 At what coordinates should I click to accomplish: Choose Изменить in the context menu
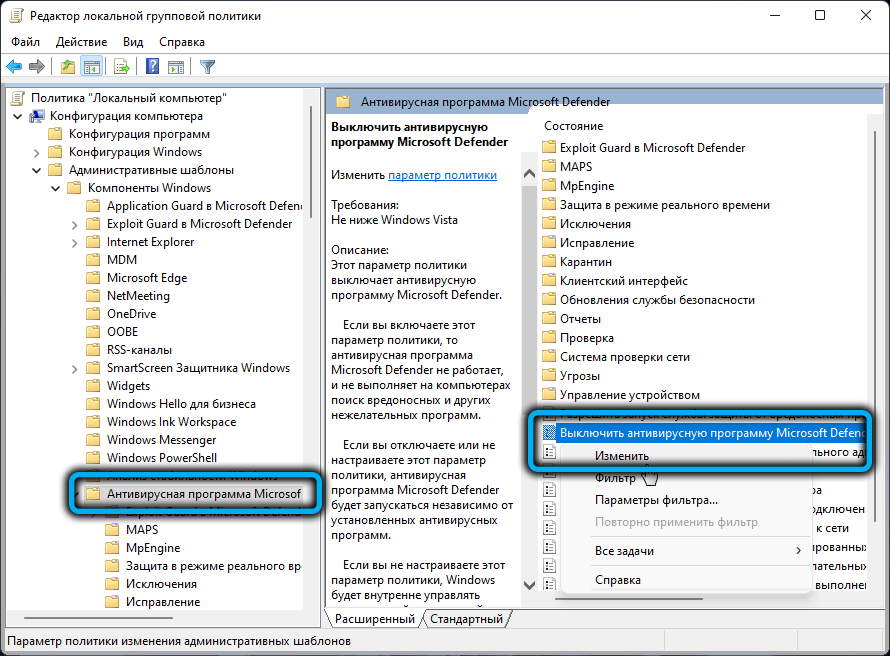(x=622, y=455)
